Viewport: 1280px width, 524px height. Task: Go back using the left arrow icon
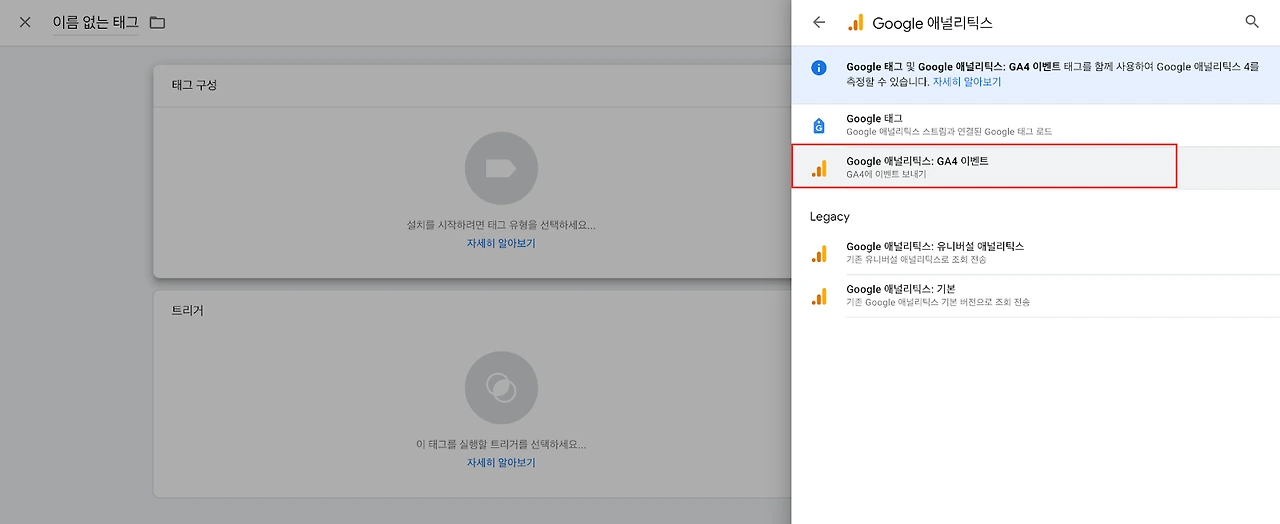point(819,22)
